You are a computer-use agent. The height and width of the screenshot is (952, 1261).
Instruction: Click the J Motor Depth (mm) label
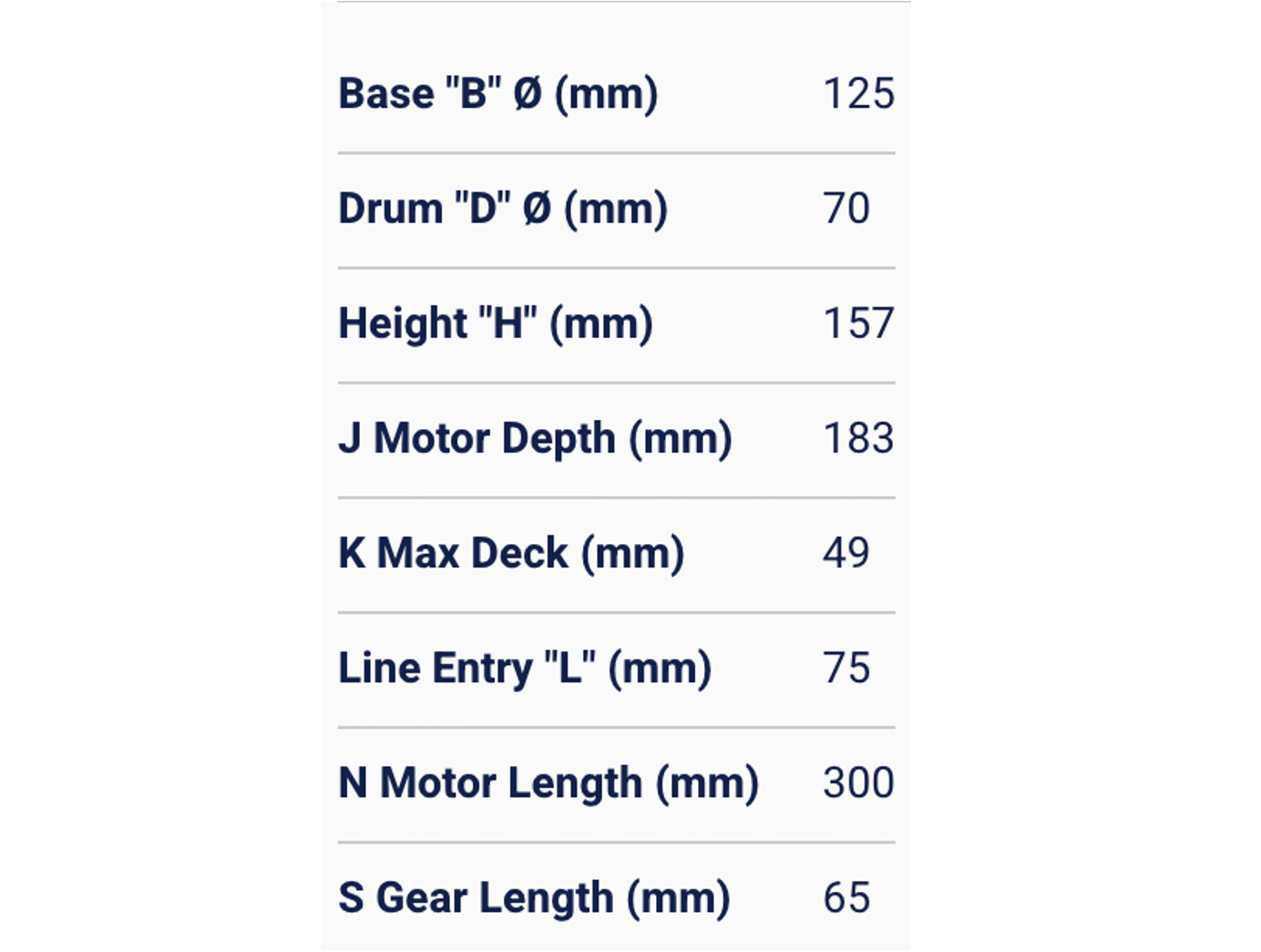[x=535, y=438]
